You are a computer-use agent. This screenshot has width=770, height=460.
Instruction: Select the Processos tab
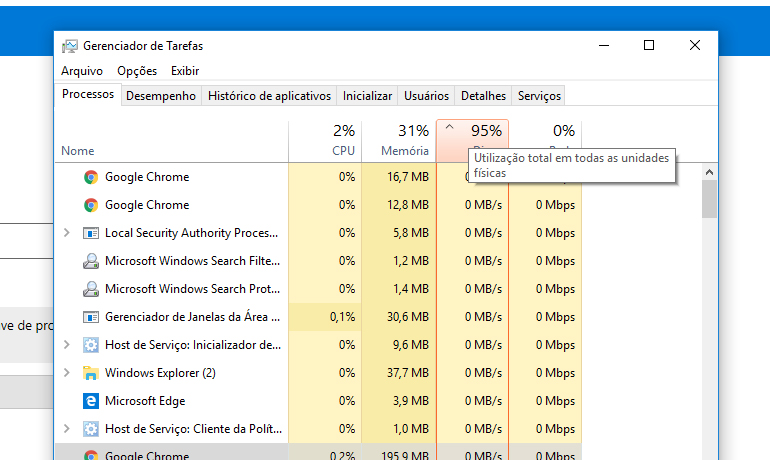88,94
